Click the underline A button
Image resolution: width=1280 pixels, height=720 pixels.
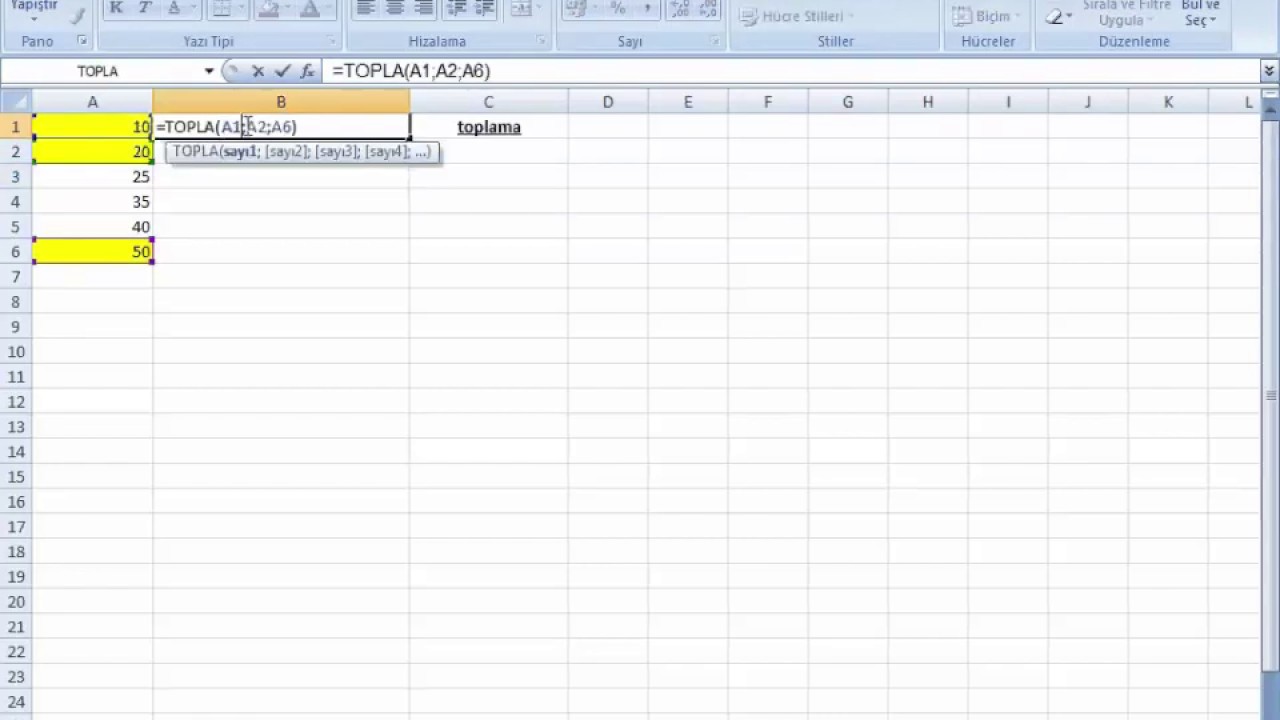[x=174, y=9]
